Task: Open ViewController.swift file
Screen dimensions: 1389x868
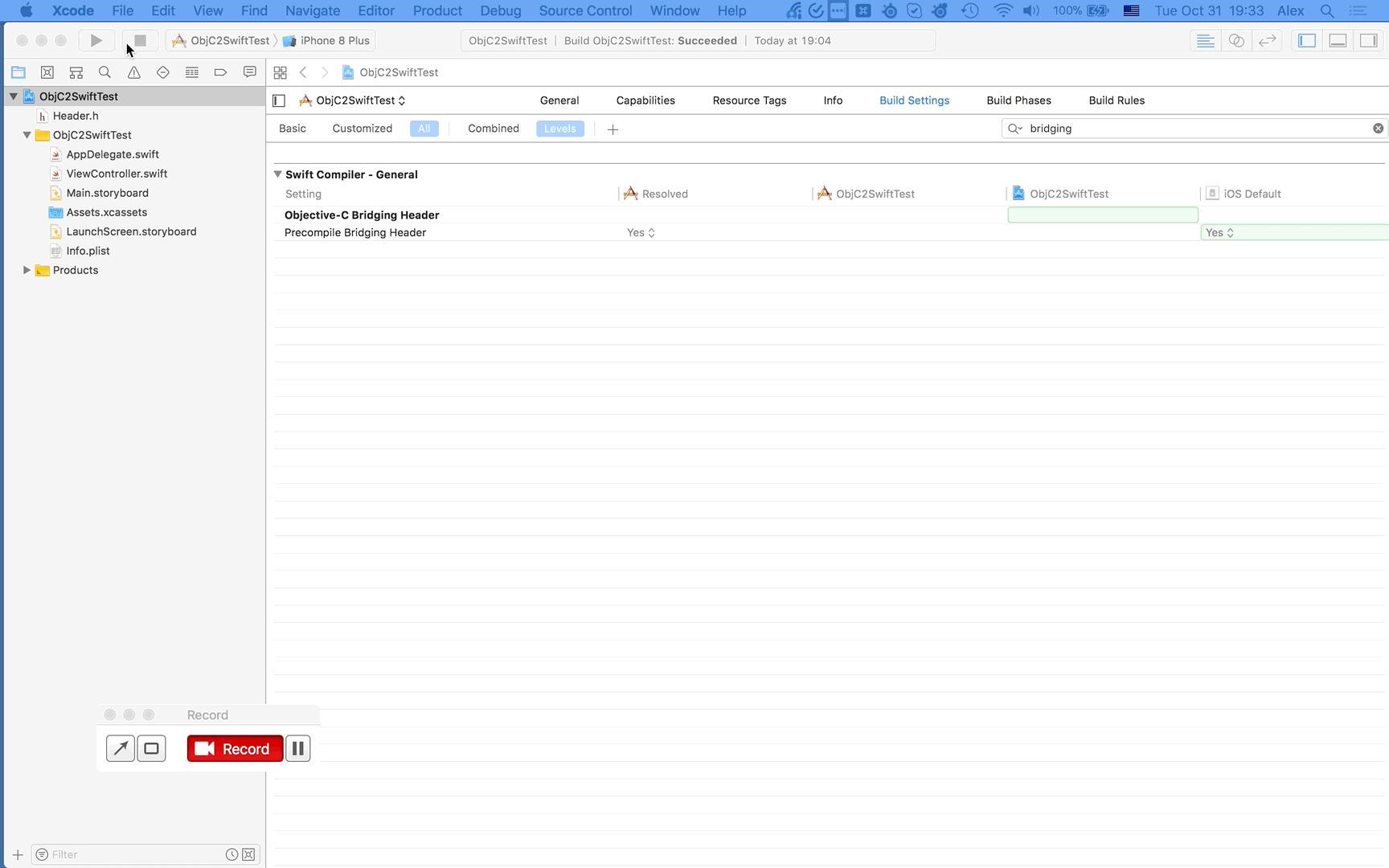Action: pyautogui.click(x=117, y=174)
